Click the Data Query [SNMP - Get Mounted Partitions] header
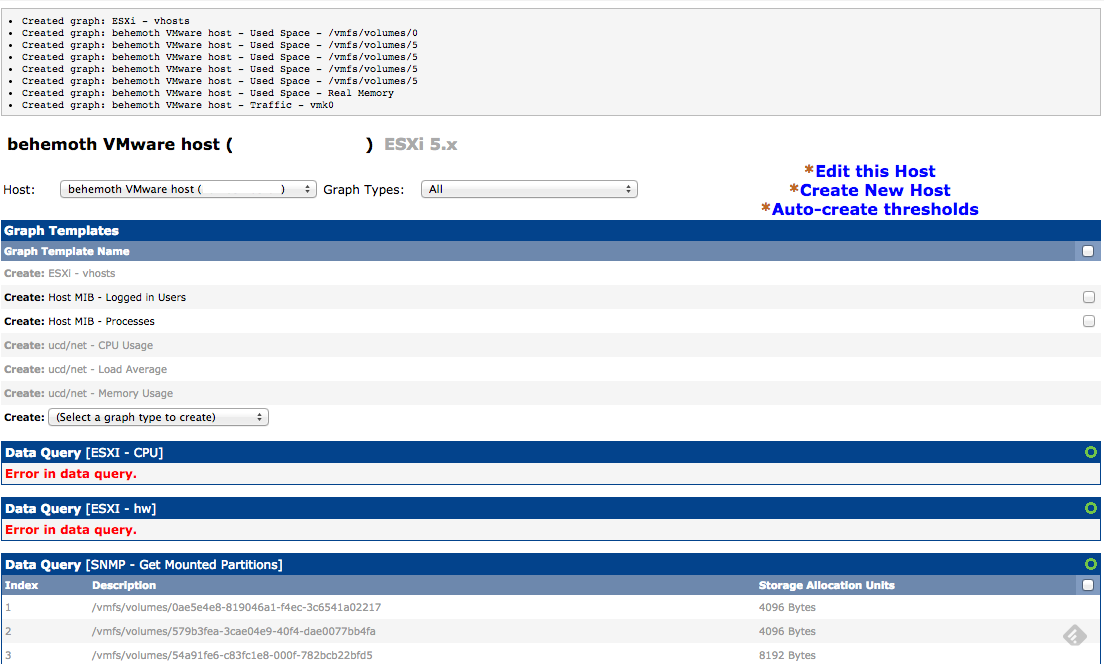The height and width of the screenshot is (664, 1104). [x=144, y=565]
